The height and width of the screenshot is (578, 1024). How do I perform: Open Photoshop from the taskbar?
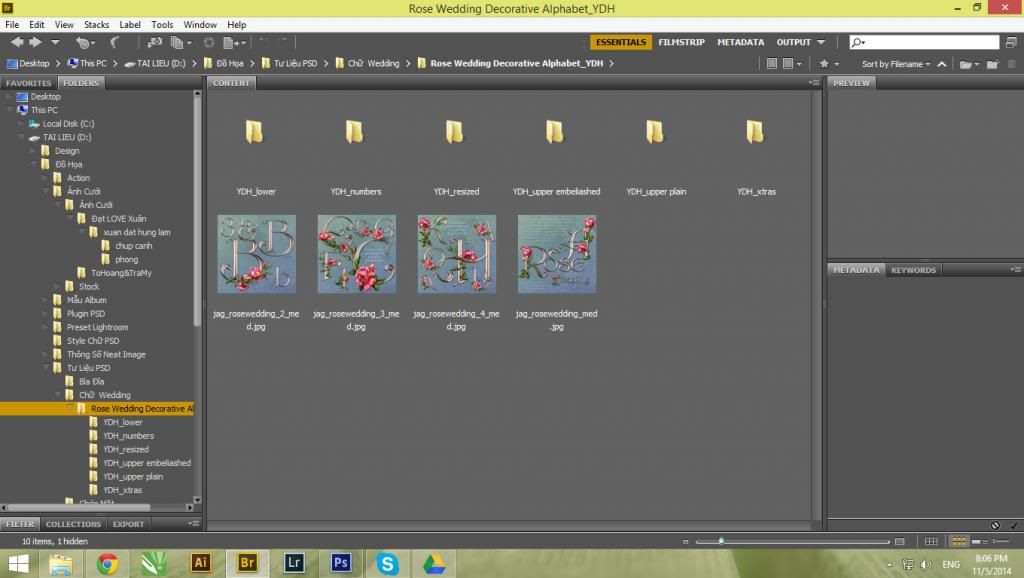point(340,563)
